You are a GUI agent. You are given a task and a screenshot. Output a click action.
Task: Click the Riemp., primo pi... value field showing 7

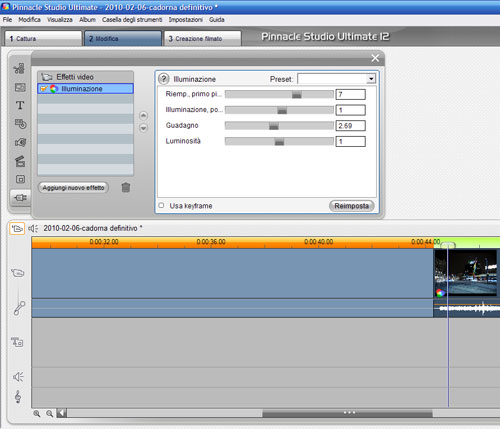(350, 94)
